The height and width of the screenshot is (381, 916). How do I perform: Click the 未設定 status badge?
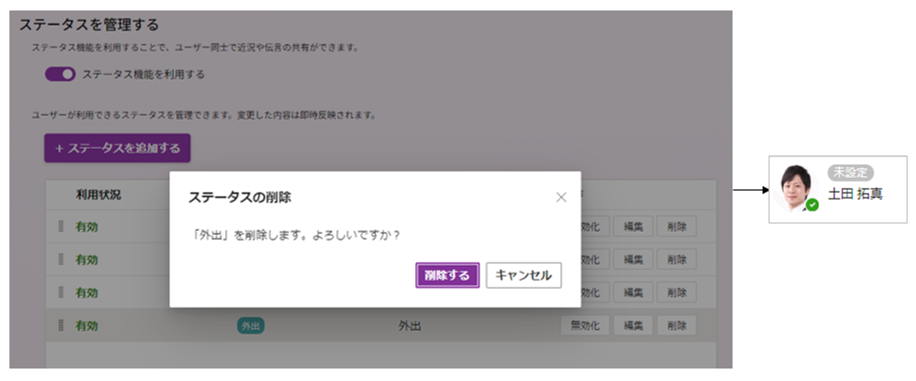pos(850,172)
